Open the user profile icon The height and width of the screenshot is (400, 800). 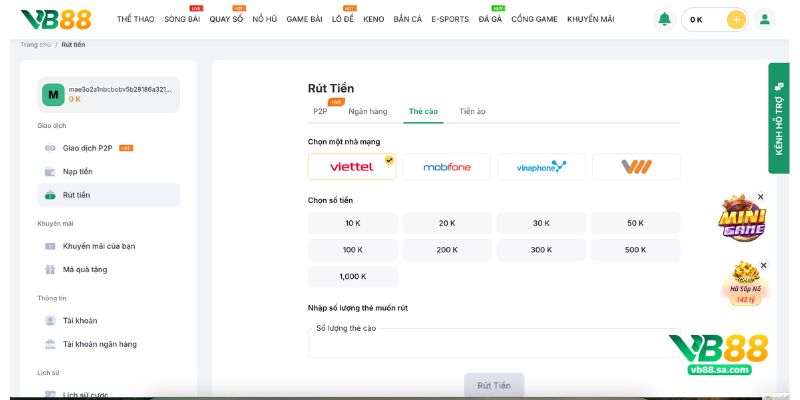click(x=764, y=19)
